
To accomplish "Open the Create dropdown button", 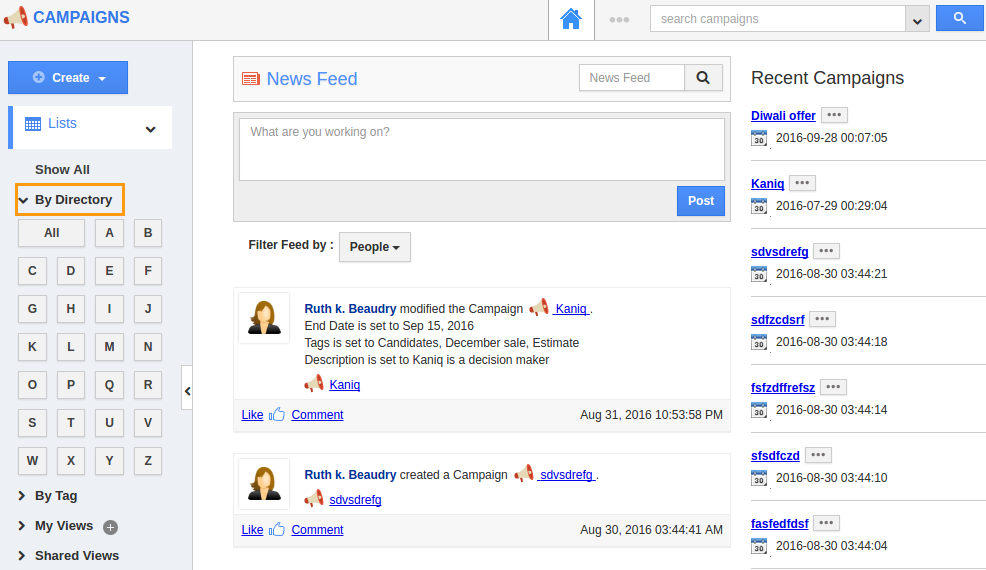I will point(68,77).
